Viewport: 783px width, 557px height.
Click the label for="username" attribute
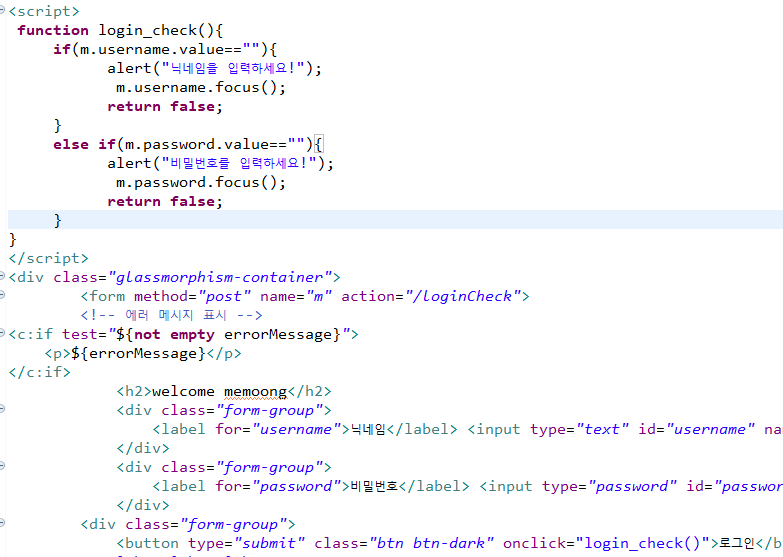click(278, 429)
